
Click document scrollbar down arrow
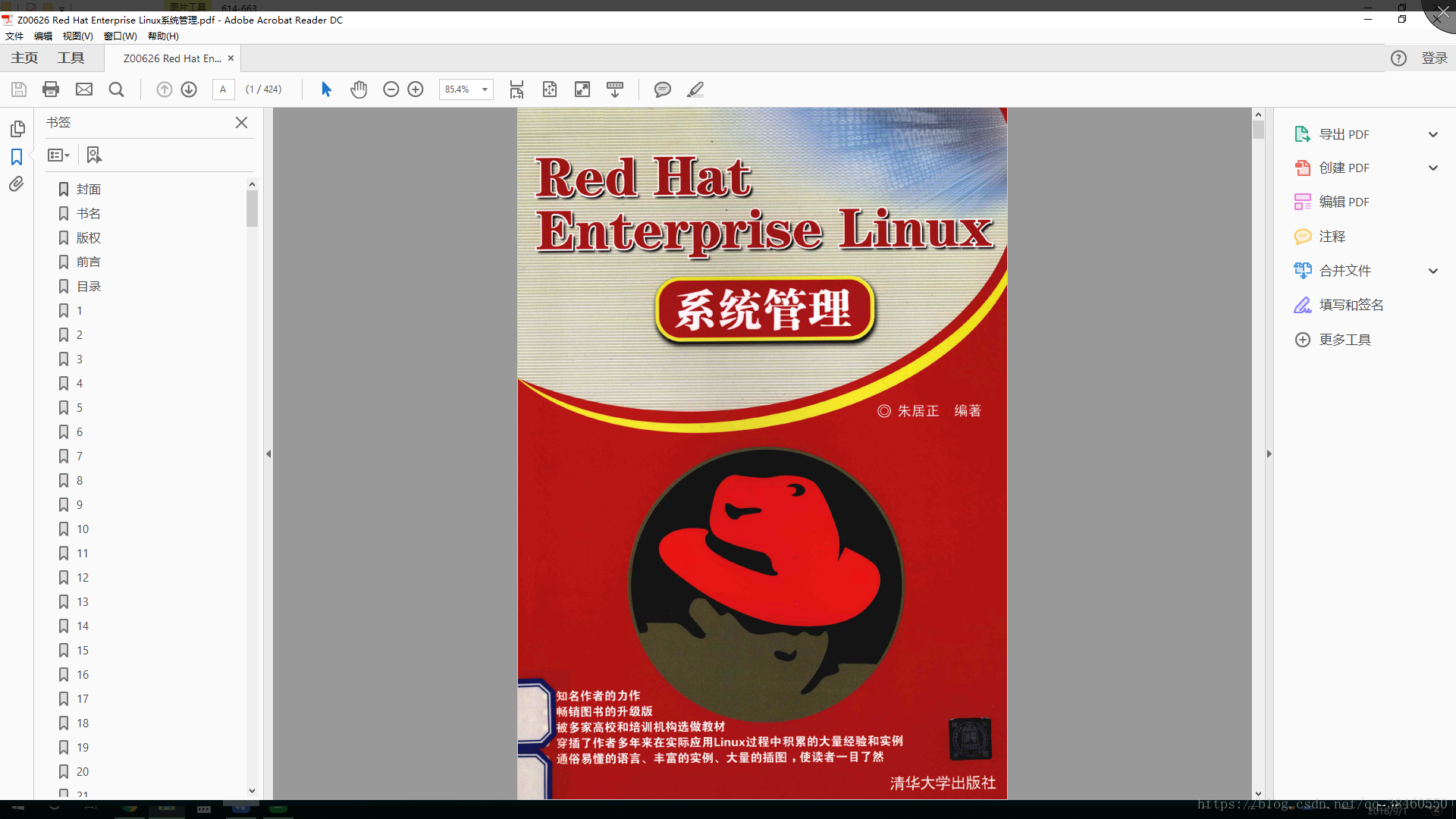click(1258, 793)
